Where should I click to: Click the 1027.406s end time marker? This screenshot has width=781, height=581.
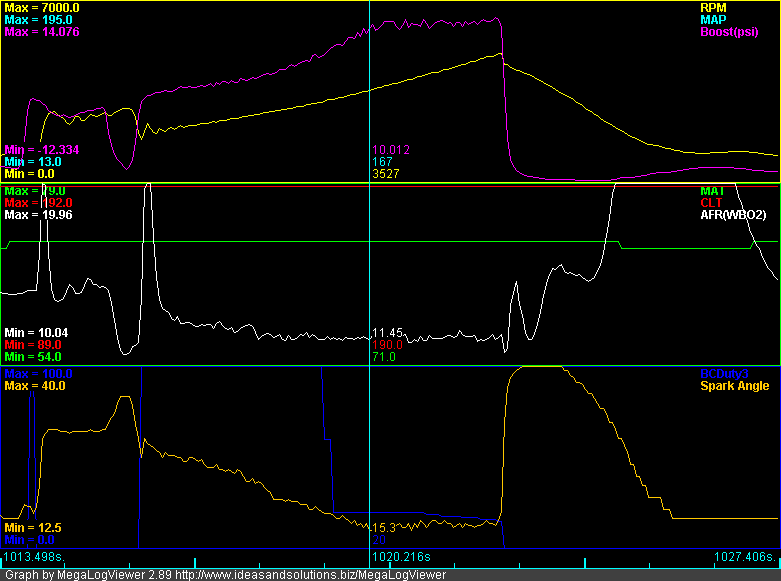[x=746, y=556]
